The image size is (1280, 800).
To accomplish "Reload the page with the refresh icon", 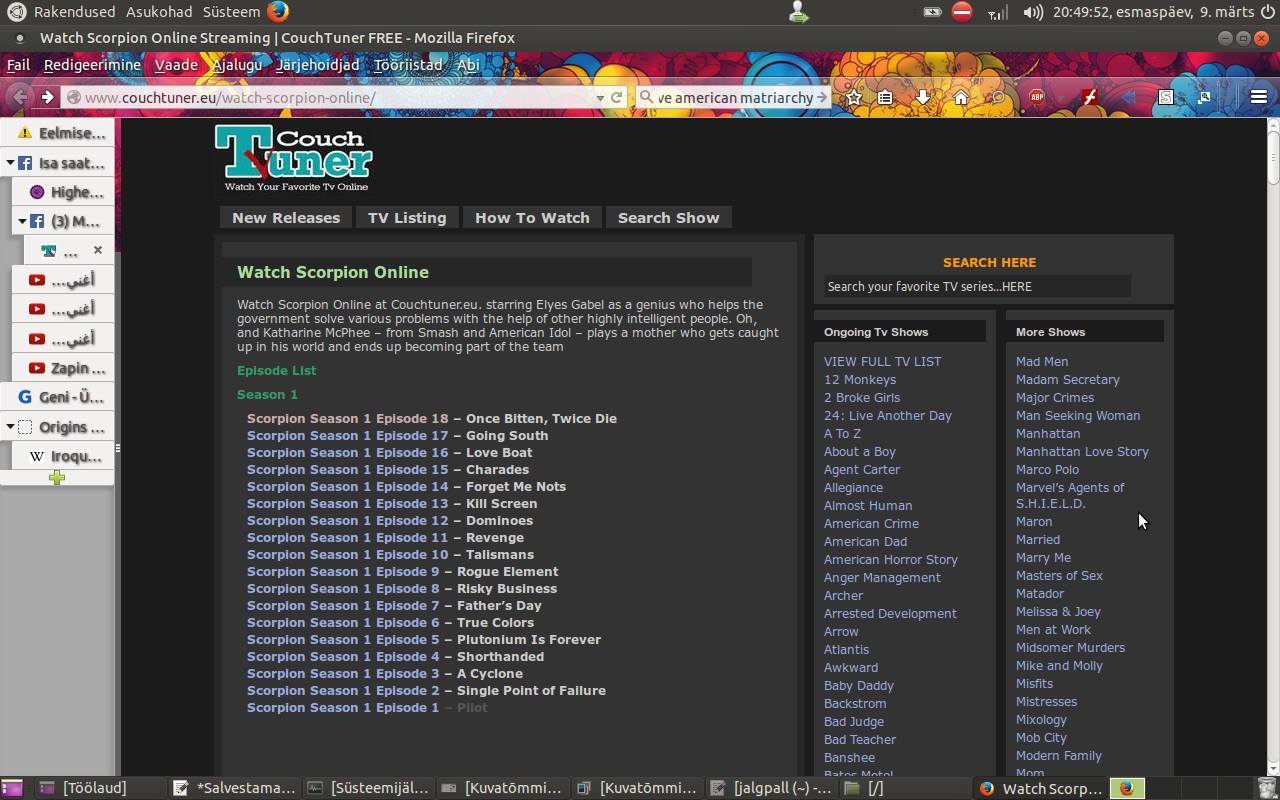I will pyautogui.click(x=617, y=97).
